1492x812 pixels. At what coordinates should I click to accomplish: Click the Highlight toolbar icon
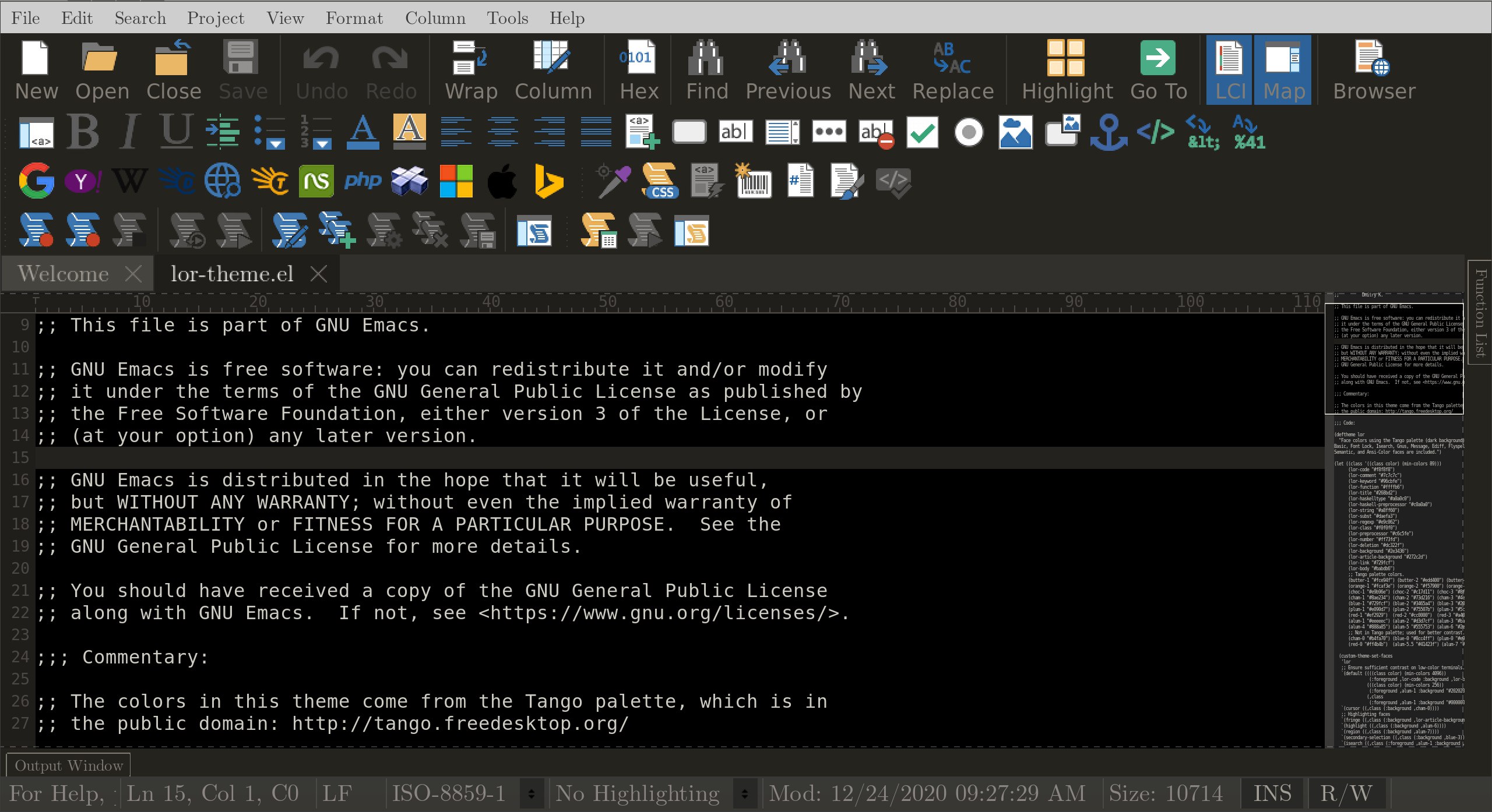pos(1067,70)
